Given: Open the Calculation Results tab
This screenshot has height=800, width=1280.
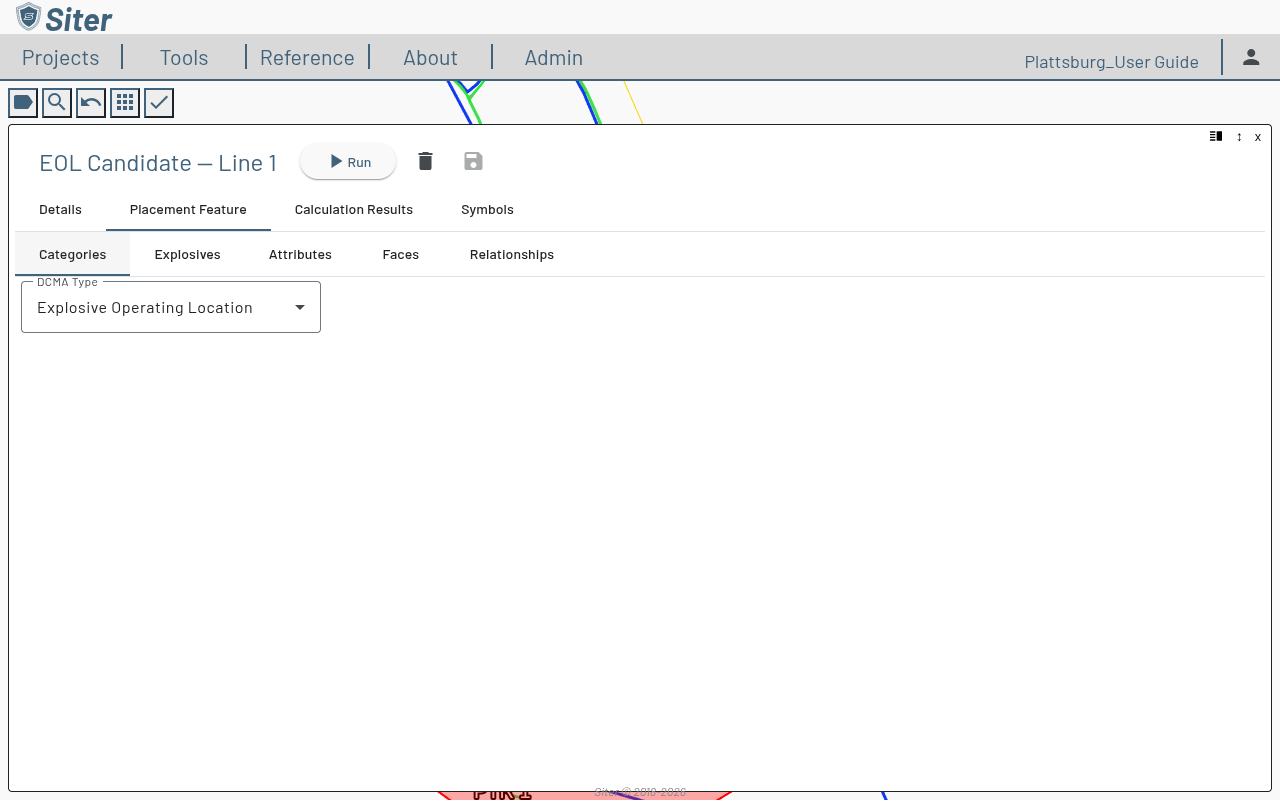Looking at the screenshot, I should click(354, 210).
